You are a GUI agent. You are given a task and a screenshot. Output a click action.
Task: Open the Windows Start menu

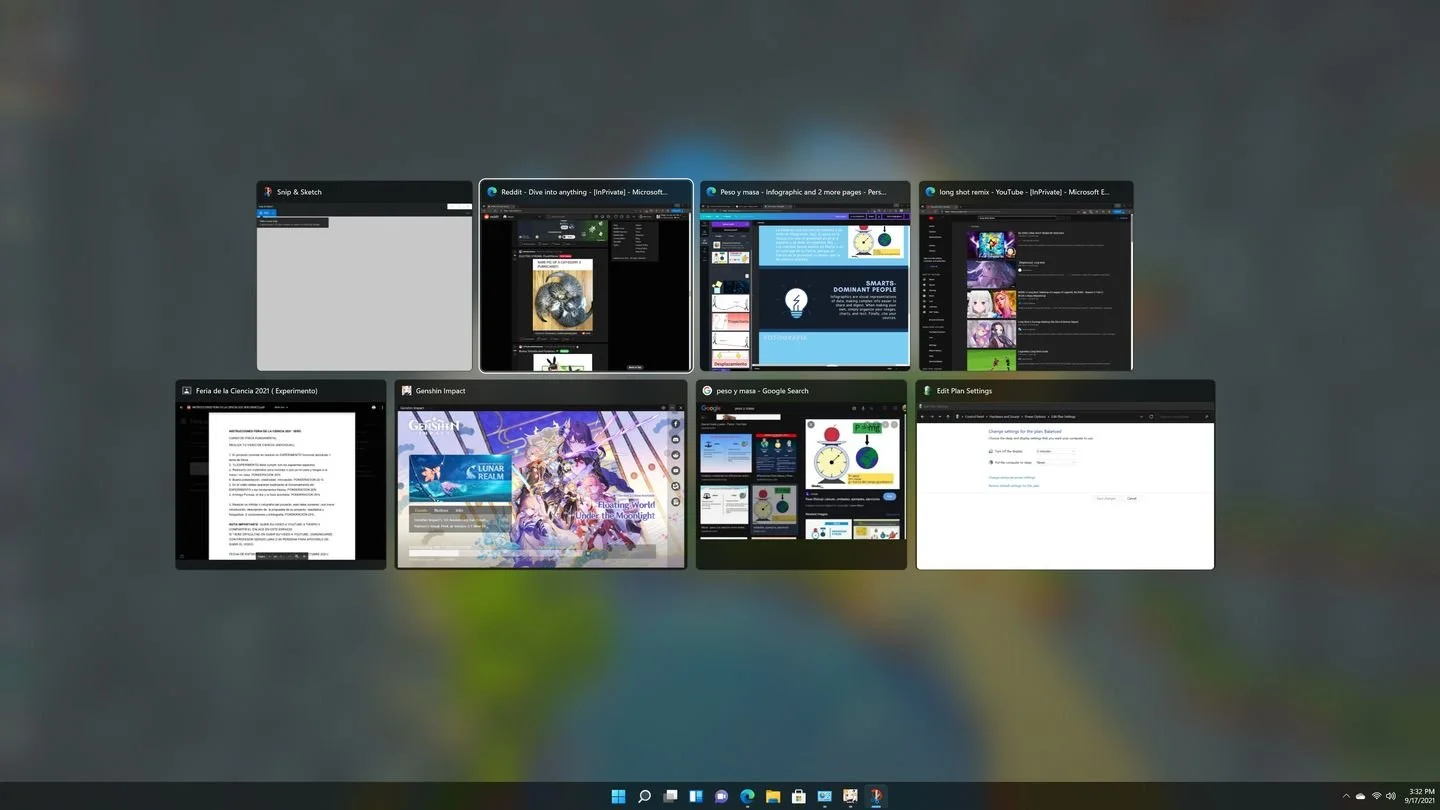(618, 796)
